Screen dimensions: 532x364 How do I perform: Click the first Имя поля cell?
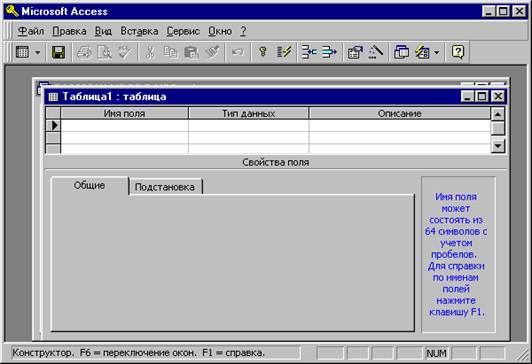pos(125,126)
